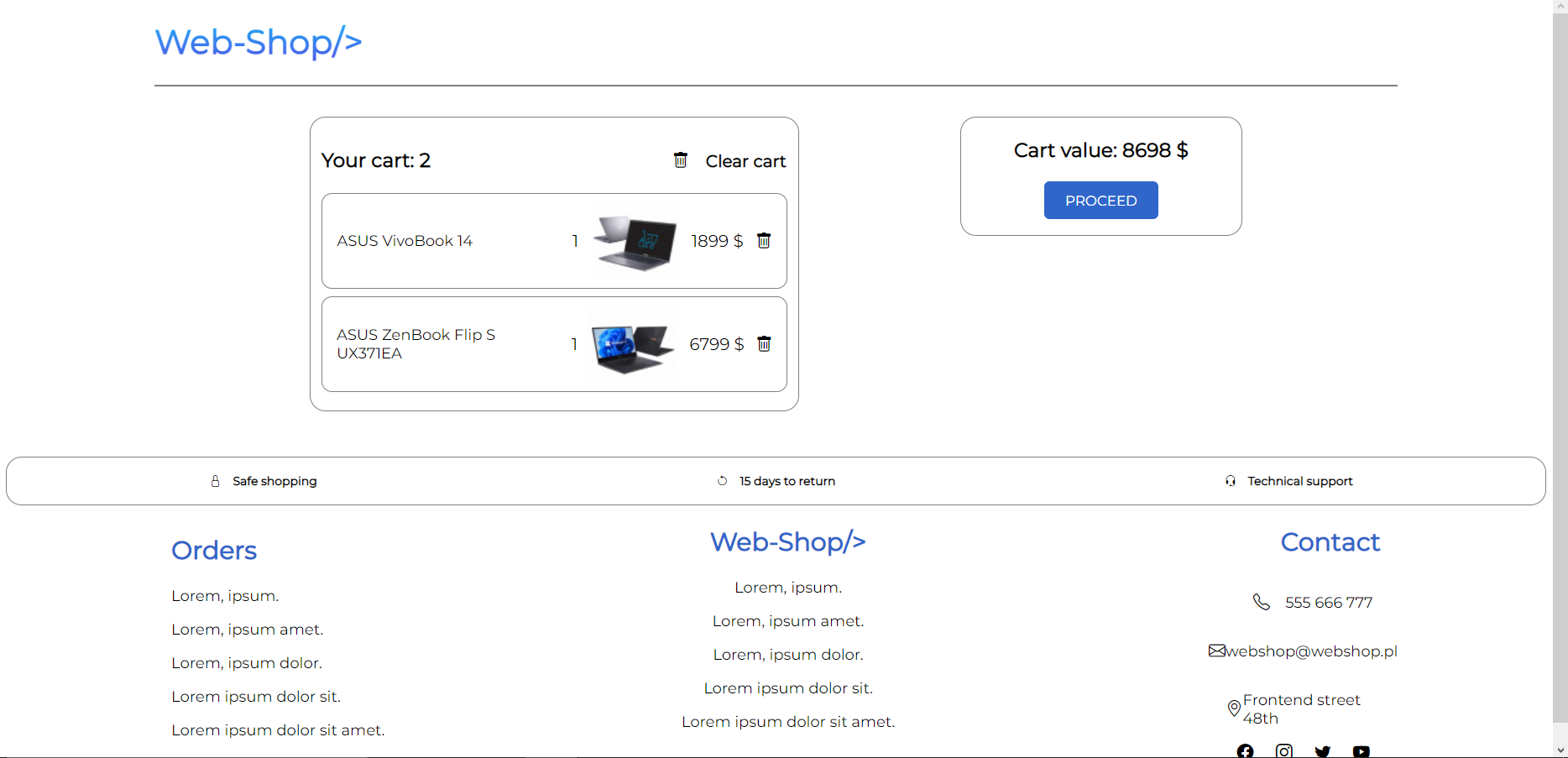1568x758 pixels.
Task: Click the headset icon for Technical support
Action: click(x=1230, y=481)
